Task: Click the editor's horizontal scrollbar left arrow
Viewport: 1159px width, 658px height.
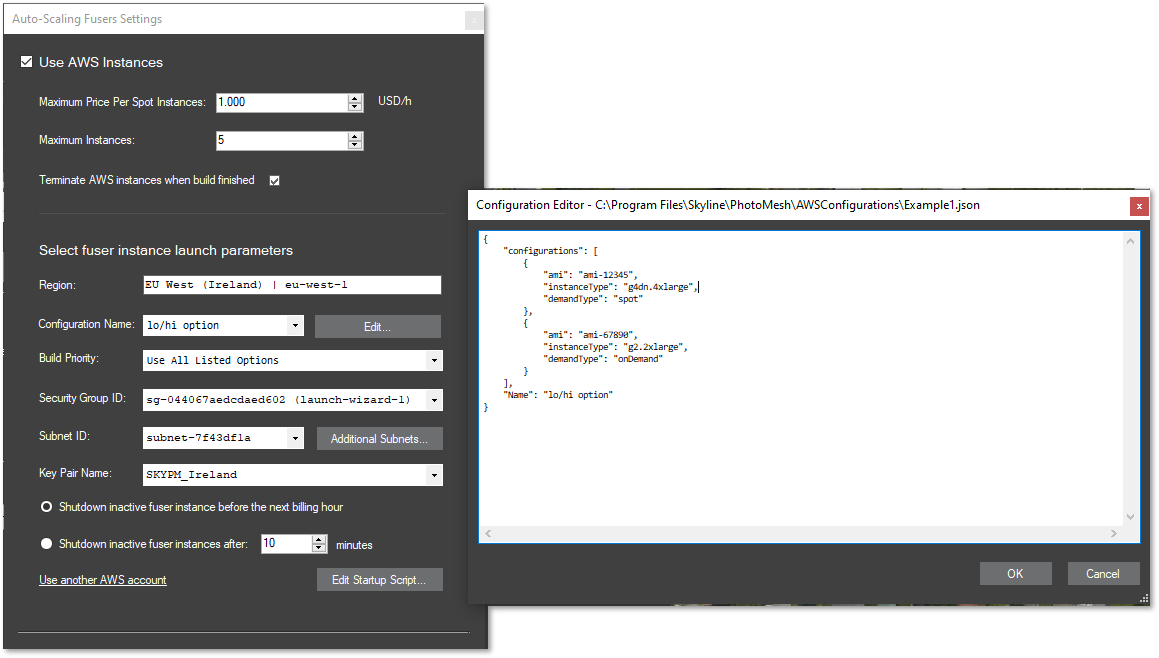Action: (x=488, y=533)
